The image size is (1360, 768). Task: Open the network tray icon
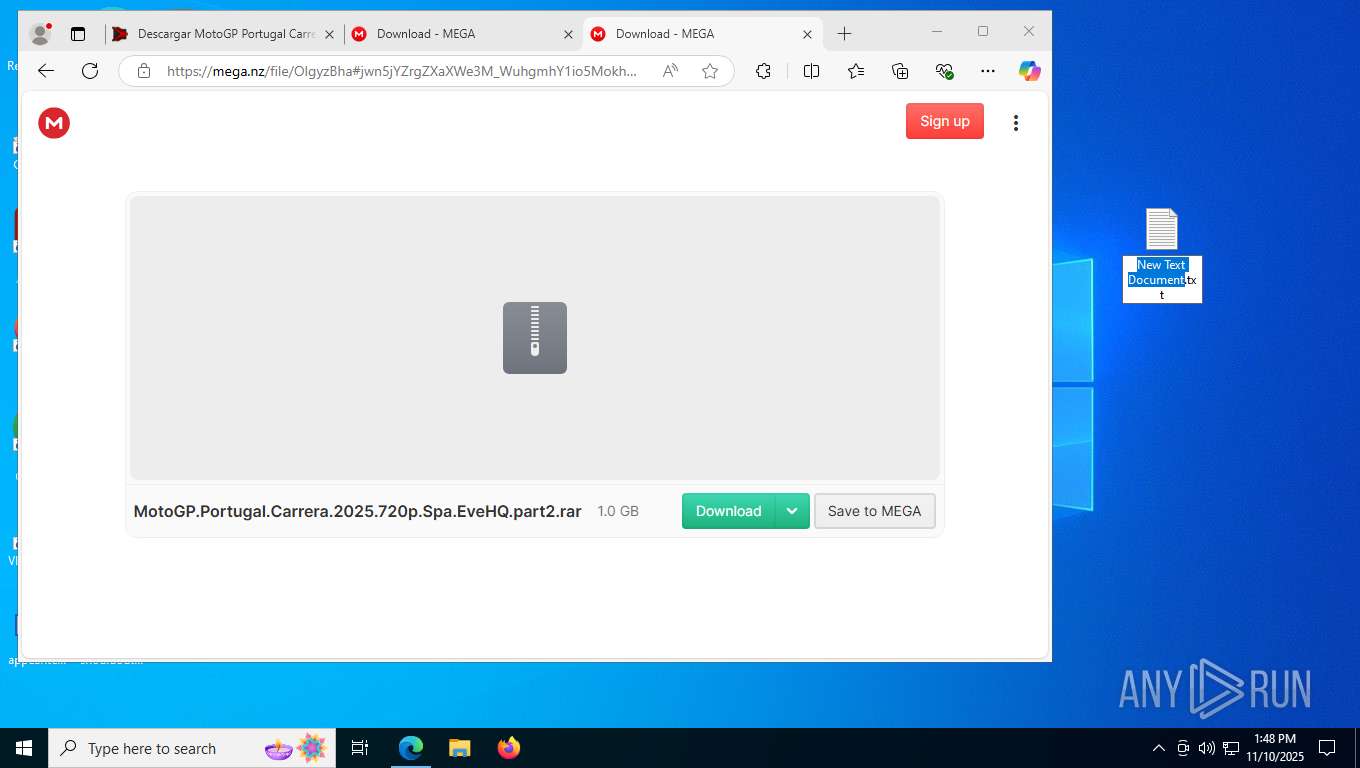(x=1231, y=748)
